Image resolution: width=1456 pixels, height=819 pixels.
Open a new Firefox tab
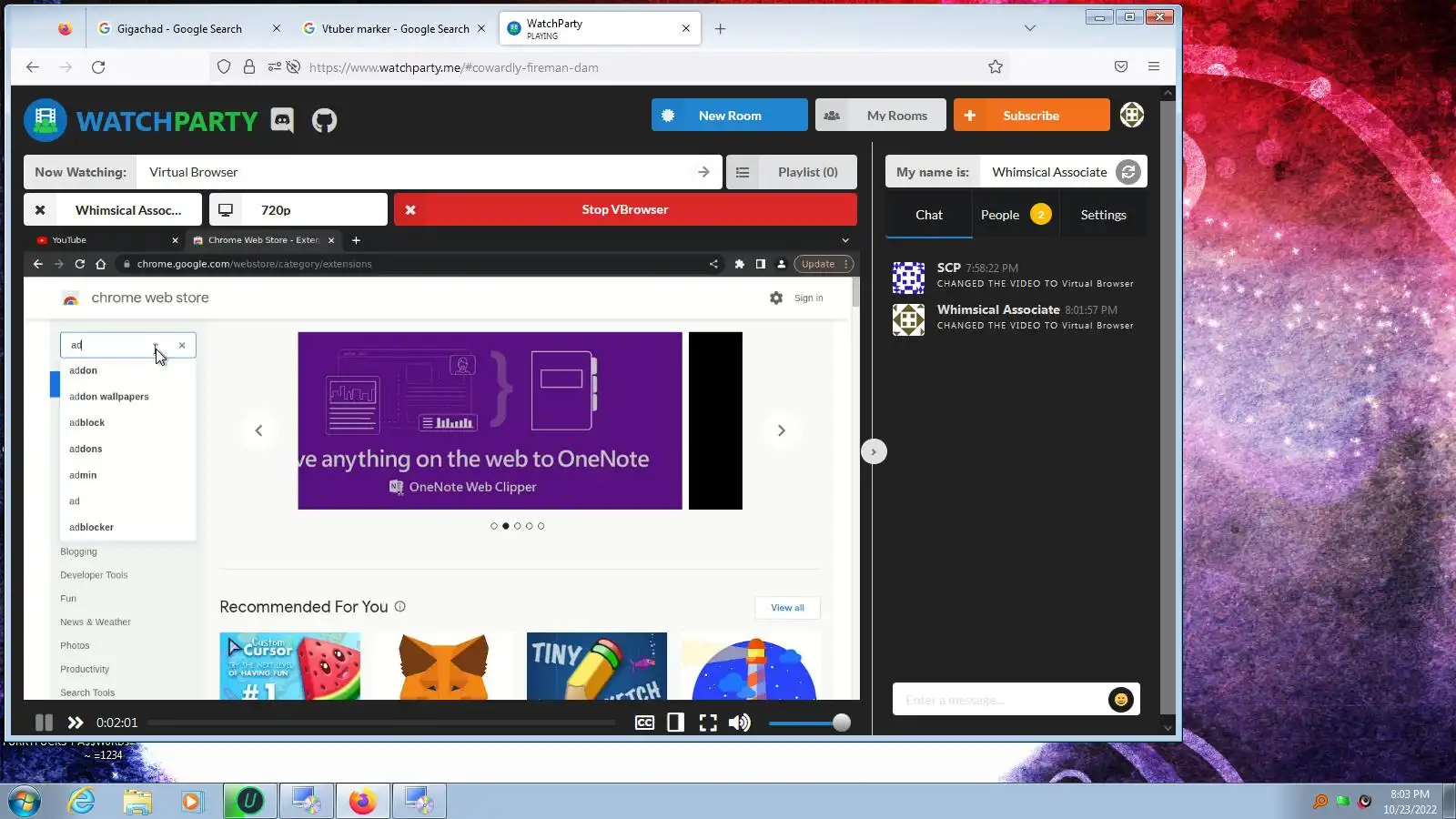point(720,28)
